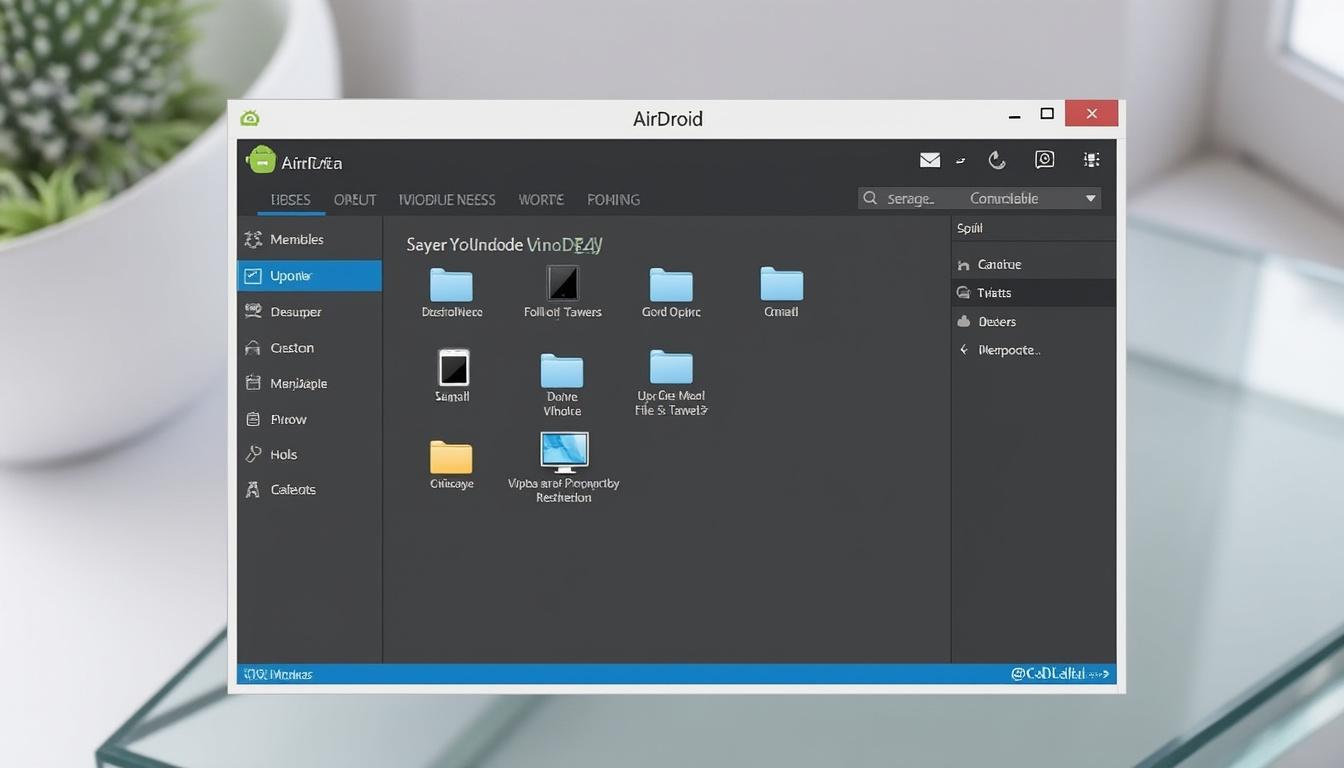Click the Sayer Yolindode VinoDE4Y heading
The width and height of the screenshot is (1344, 768).
pos(504,245)
